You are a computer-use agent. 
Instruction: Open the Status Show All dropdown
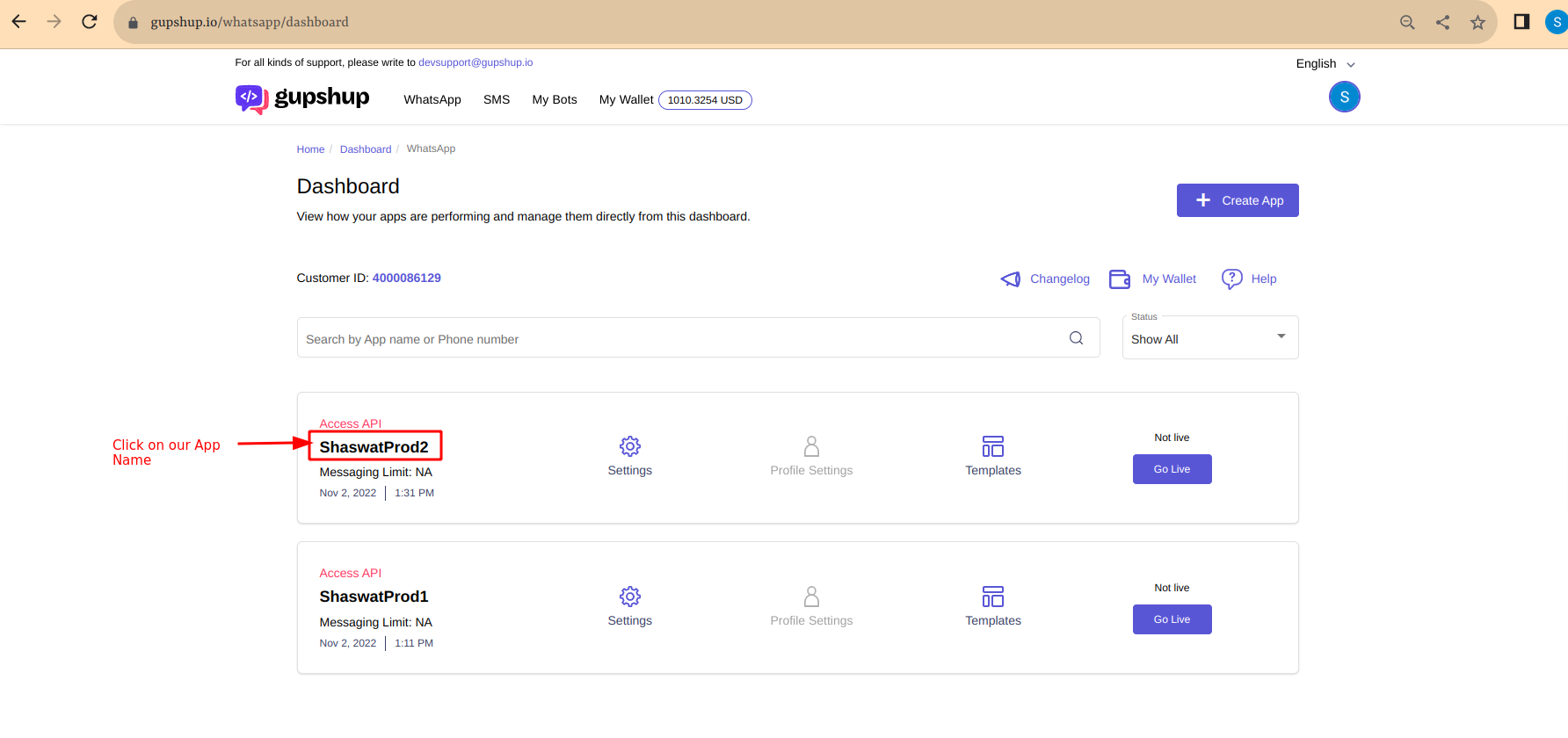(x=1210, y=338)
